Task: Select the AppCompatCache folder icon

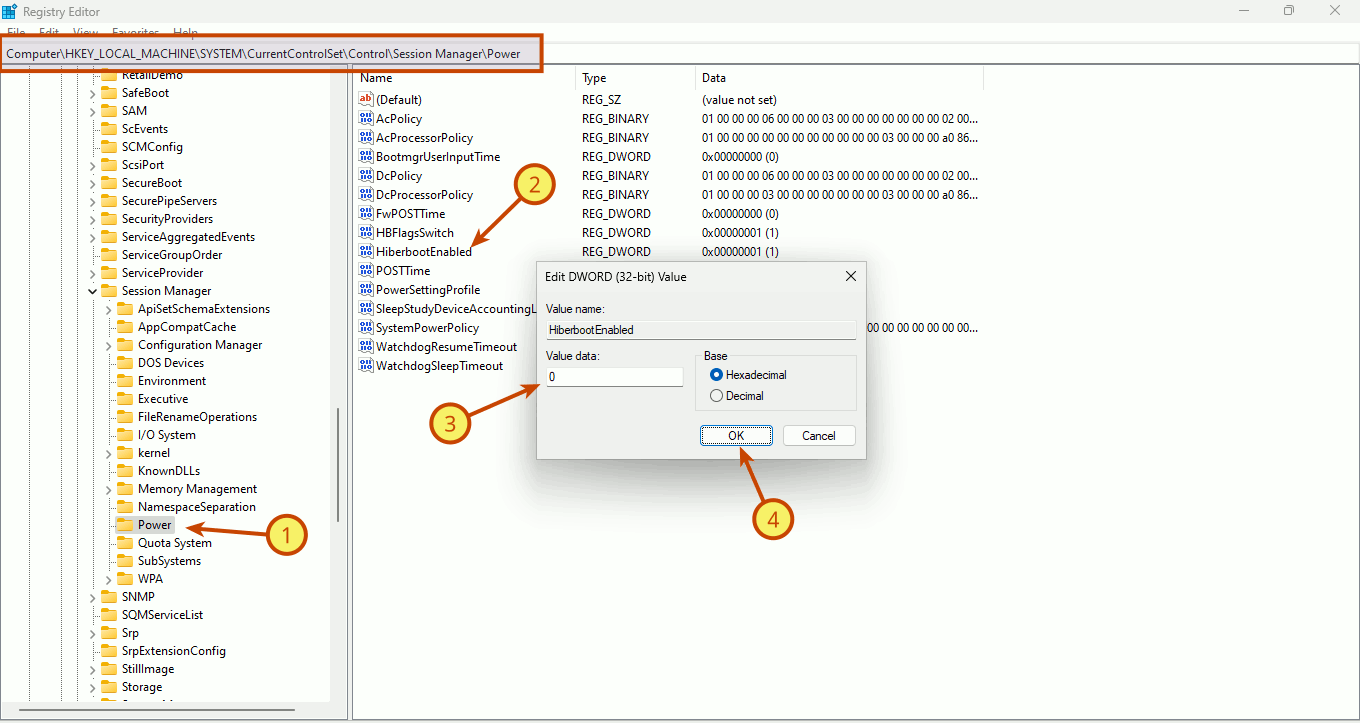Action: 125,327
